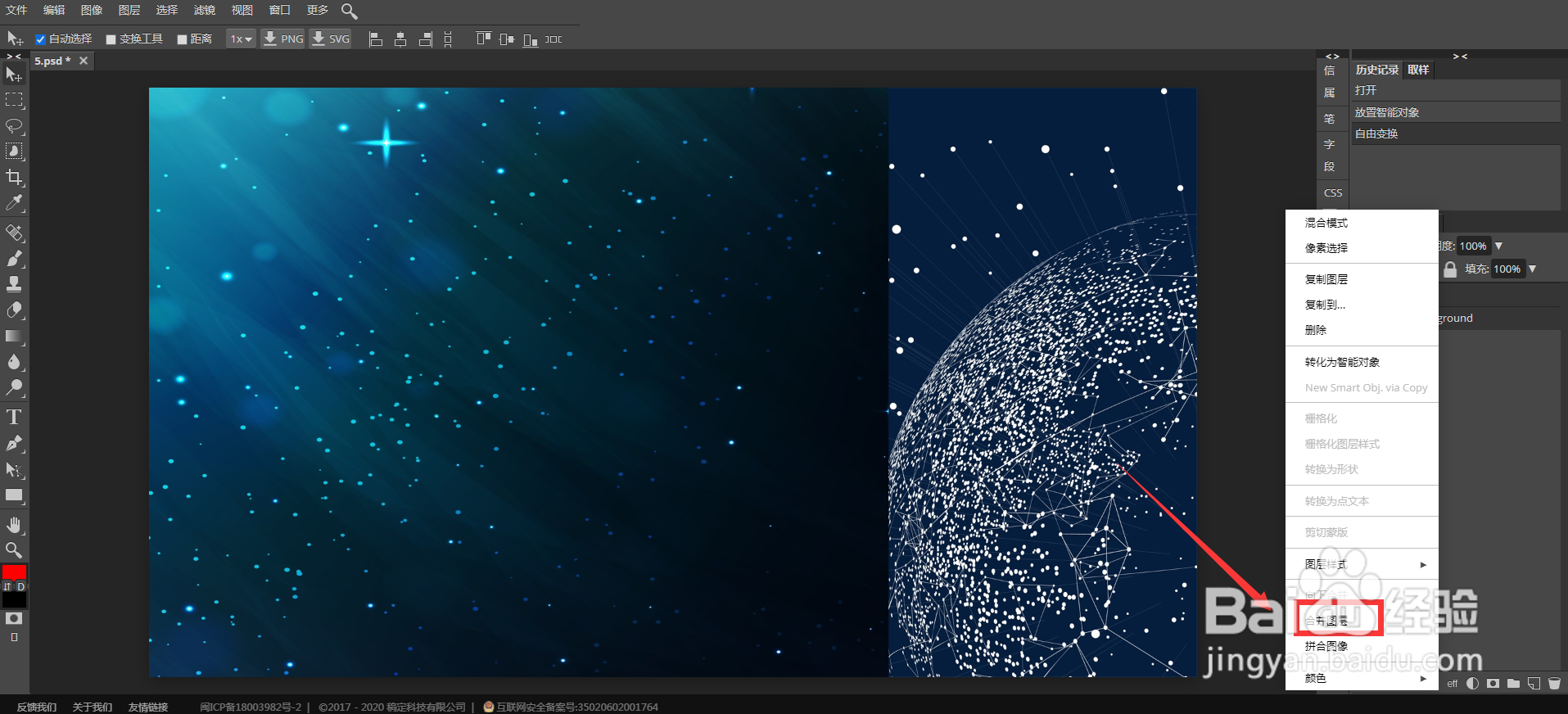The image size is (1568, 714).
Task: Select the Pen tool
Action: [14, 444]
